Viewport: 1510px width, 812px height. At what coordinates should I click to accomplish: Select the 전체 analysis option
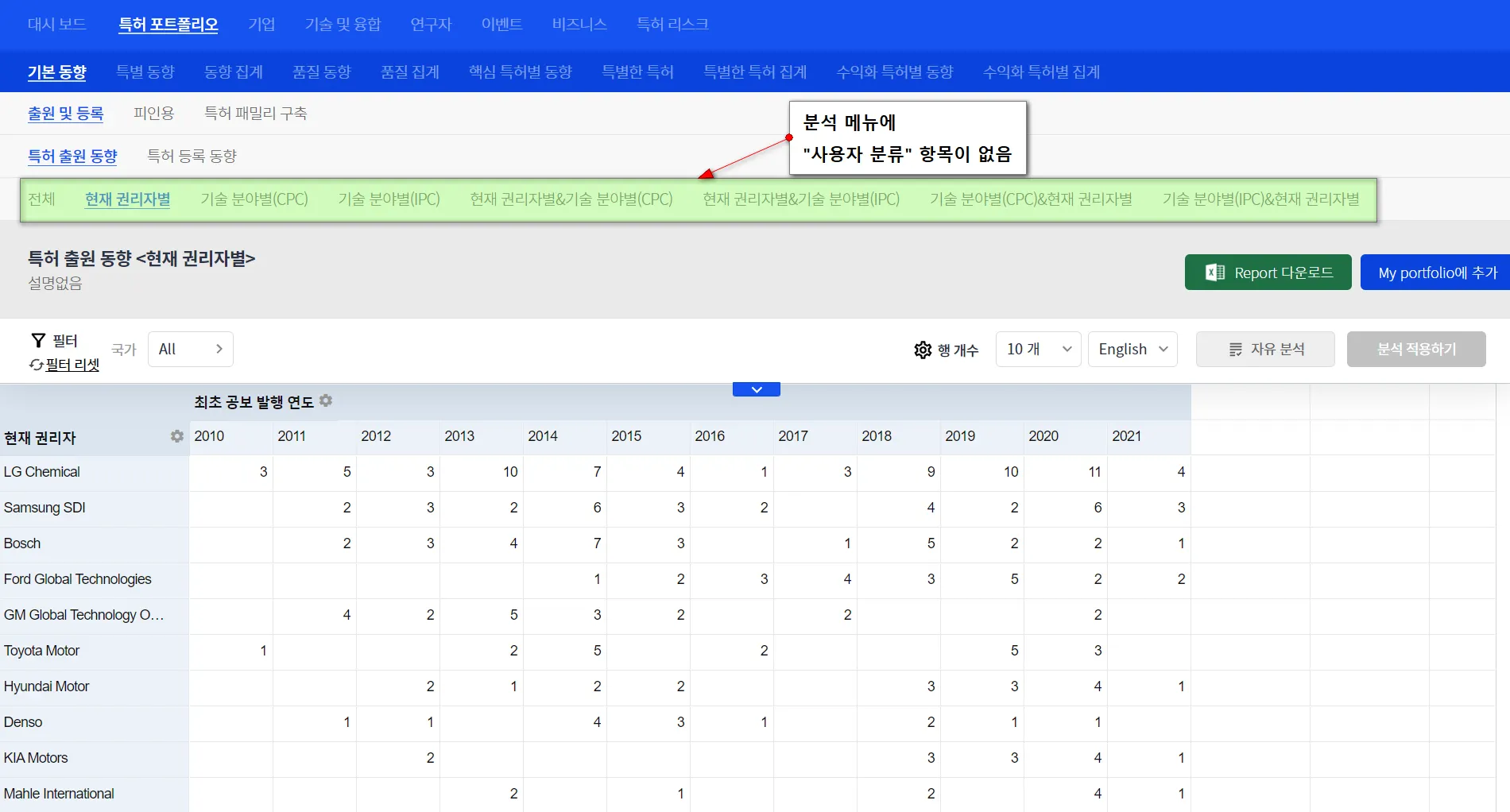[41, 199]
